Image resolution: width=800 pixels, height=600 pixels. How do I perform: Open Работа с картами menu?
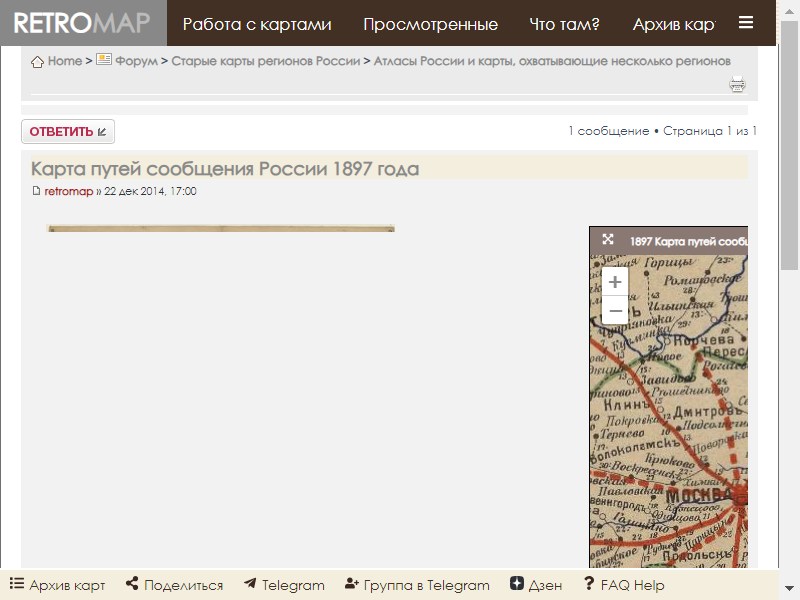click(x=257, y=24)
